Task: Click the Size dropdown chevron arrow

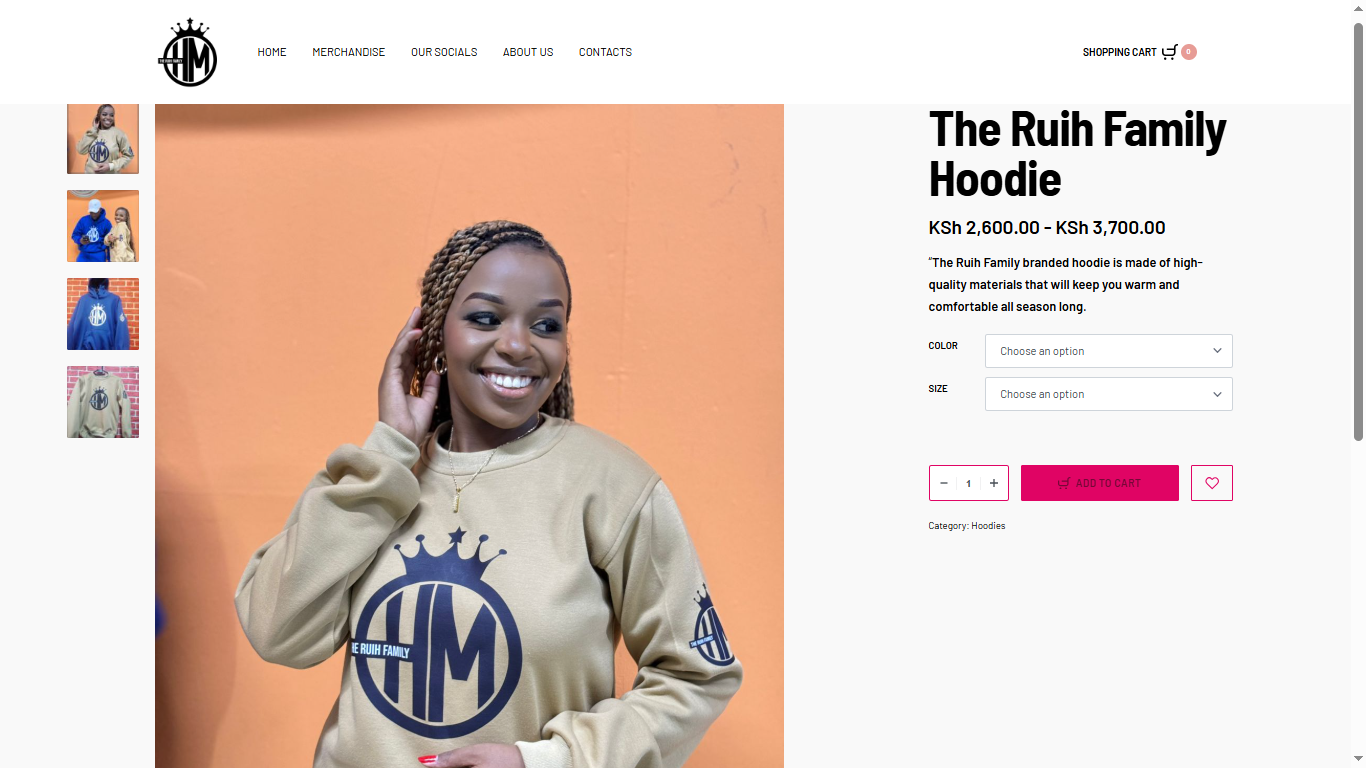Action: pyautogui.click(x=1217, y=394)
